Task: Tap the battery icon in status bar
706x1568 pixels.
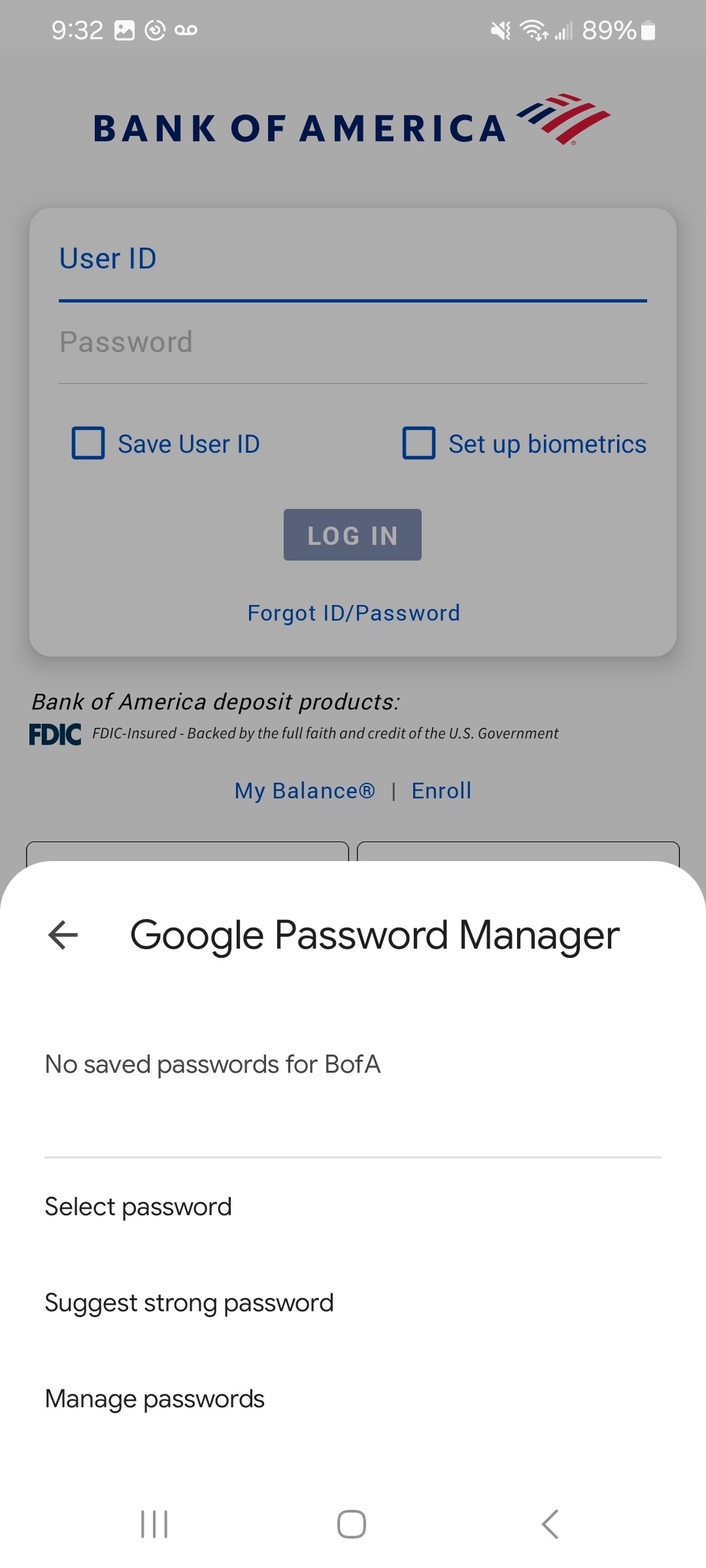Action: [x=648, y=30]
